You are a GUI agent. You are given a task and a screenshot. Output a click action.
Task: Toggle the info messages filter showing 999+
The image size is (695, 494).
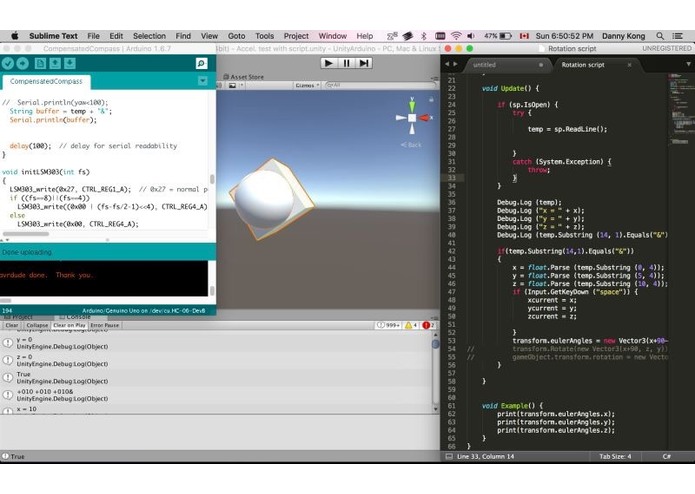click(x=388, y=325)
